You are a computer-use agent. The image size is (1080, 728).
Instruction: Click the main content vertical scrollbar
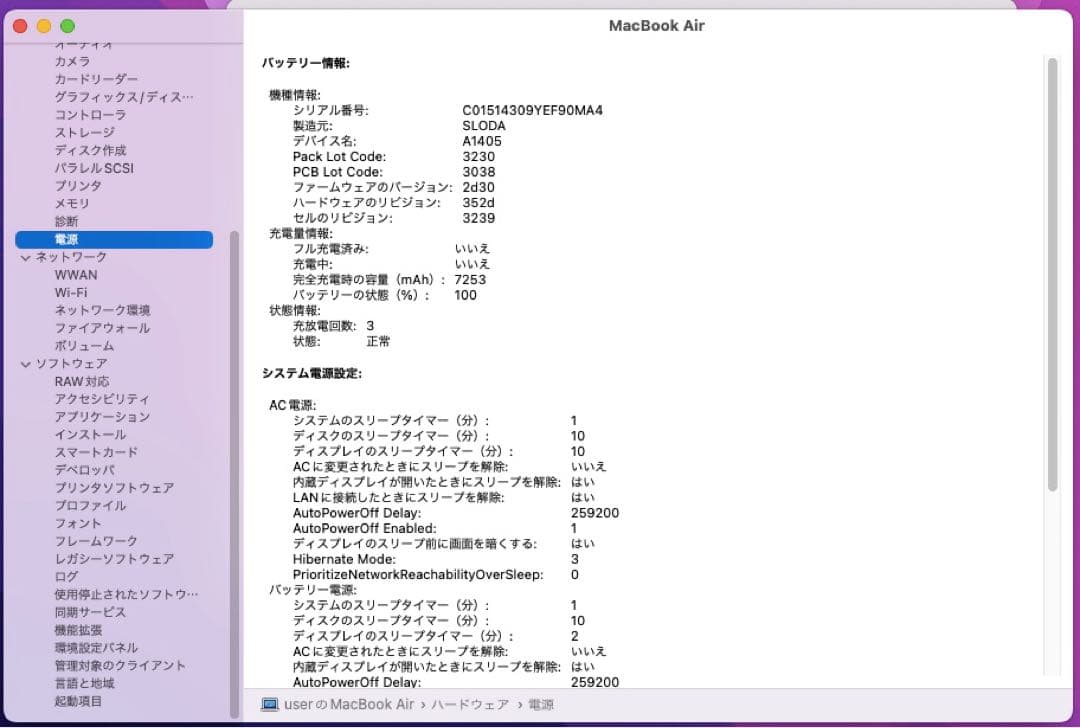click(x=1052, y=274)
